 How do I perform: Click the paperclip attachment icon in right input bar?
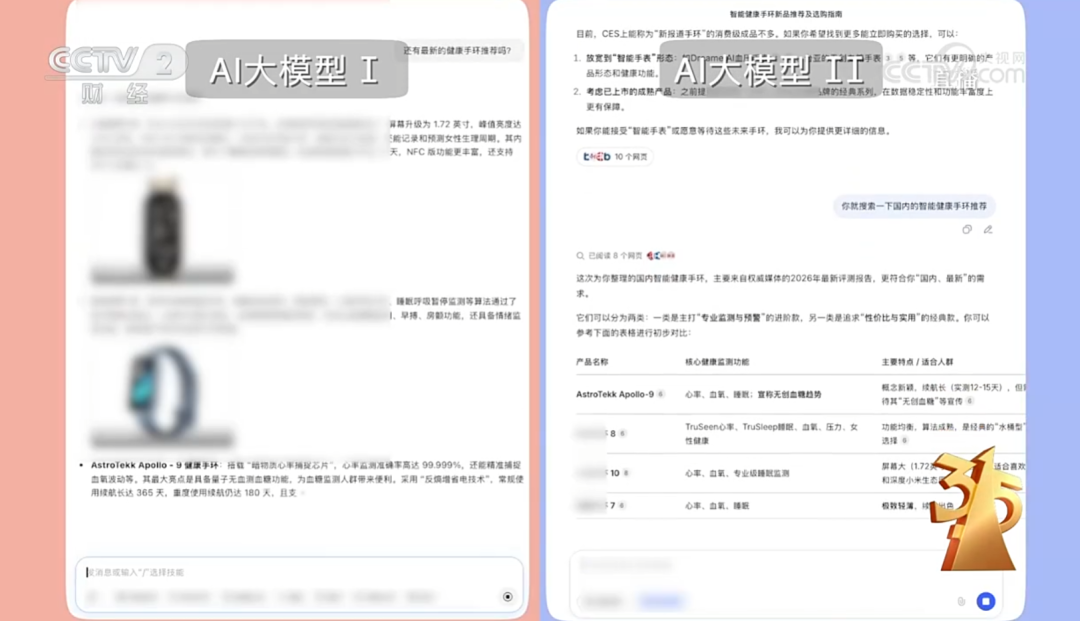[x=961, y=601]
